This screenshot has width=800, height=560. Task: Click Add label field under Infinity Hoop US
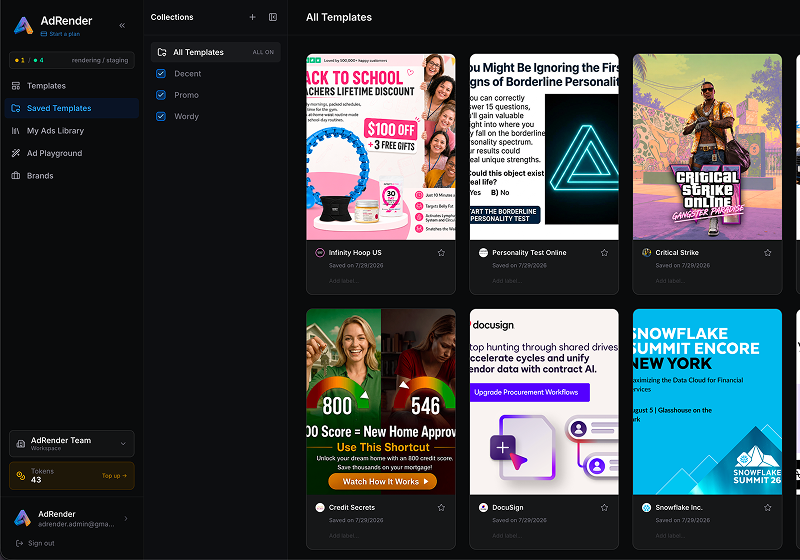point(343,281)
